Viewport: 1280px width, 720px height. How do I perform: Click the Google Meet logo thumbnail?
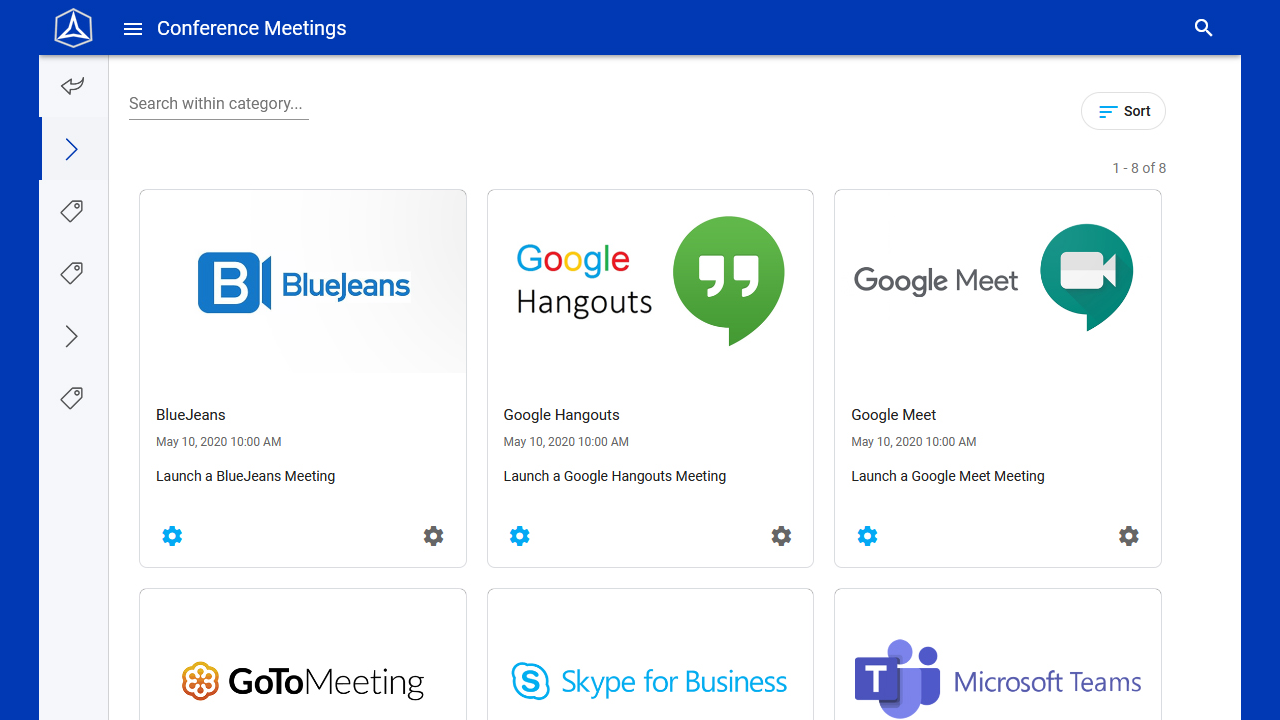(998, 282)
